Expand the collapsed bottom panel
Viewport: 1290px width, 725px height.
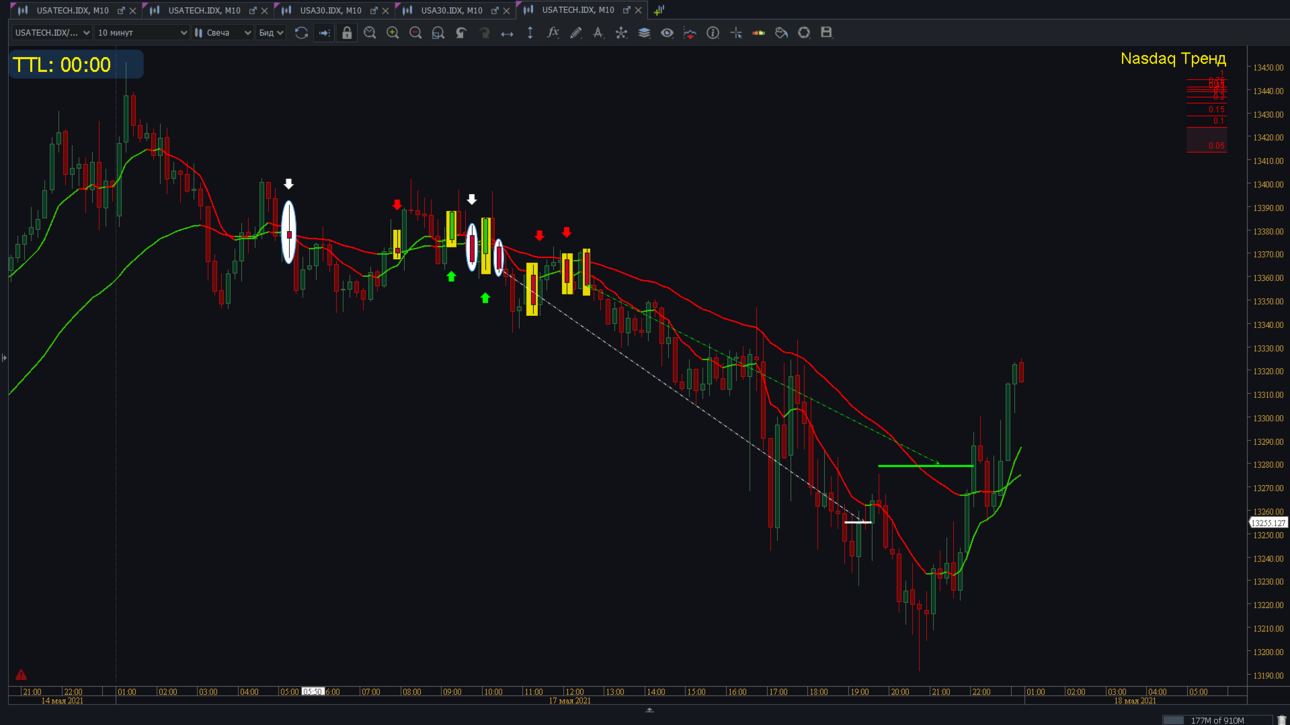coord(649,710)
